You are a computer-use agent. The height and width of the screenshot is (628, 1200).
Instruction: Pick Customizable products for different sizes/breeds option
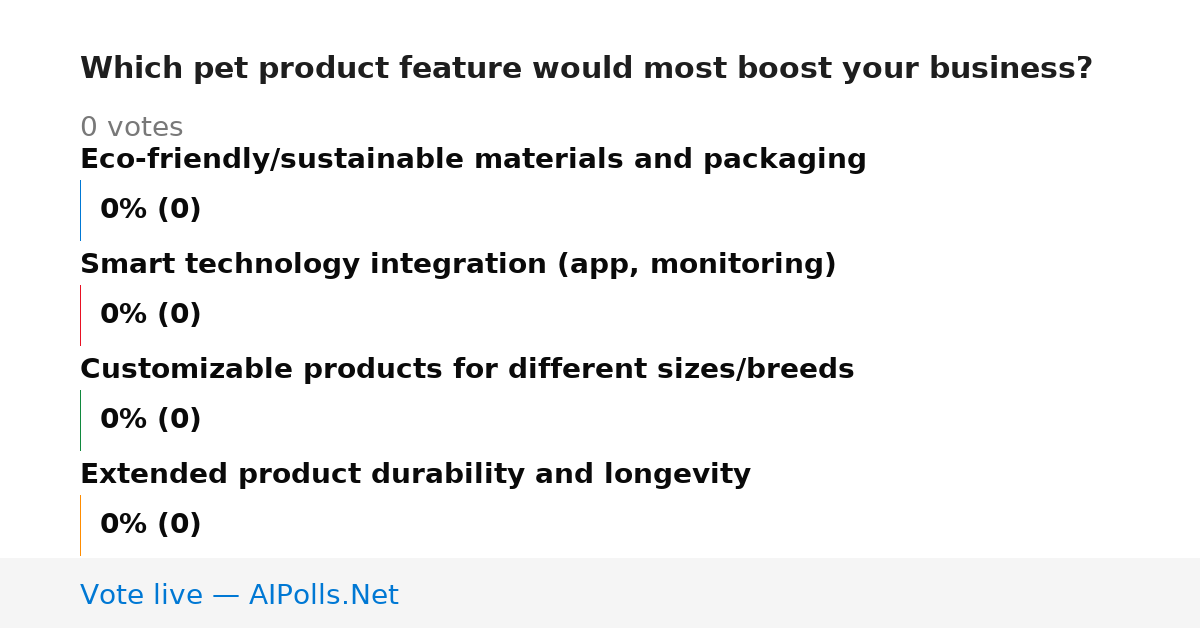click(x=467, y=370)
